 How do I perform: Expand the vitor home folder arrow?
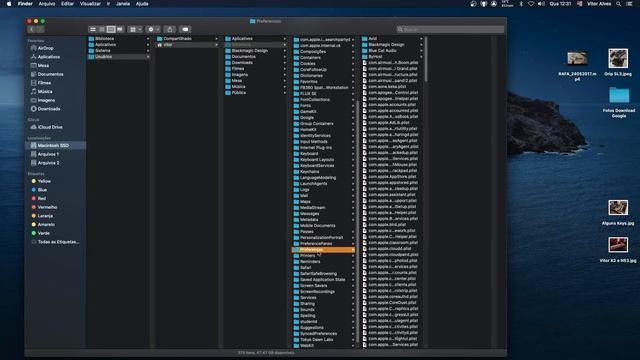pos(216,44)
